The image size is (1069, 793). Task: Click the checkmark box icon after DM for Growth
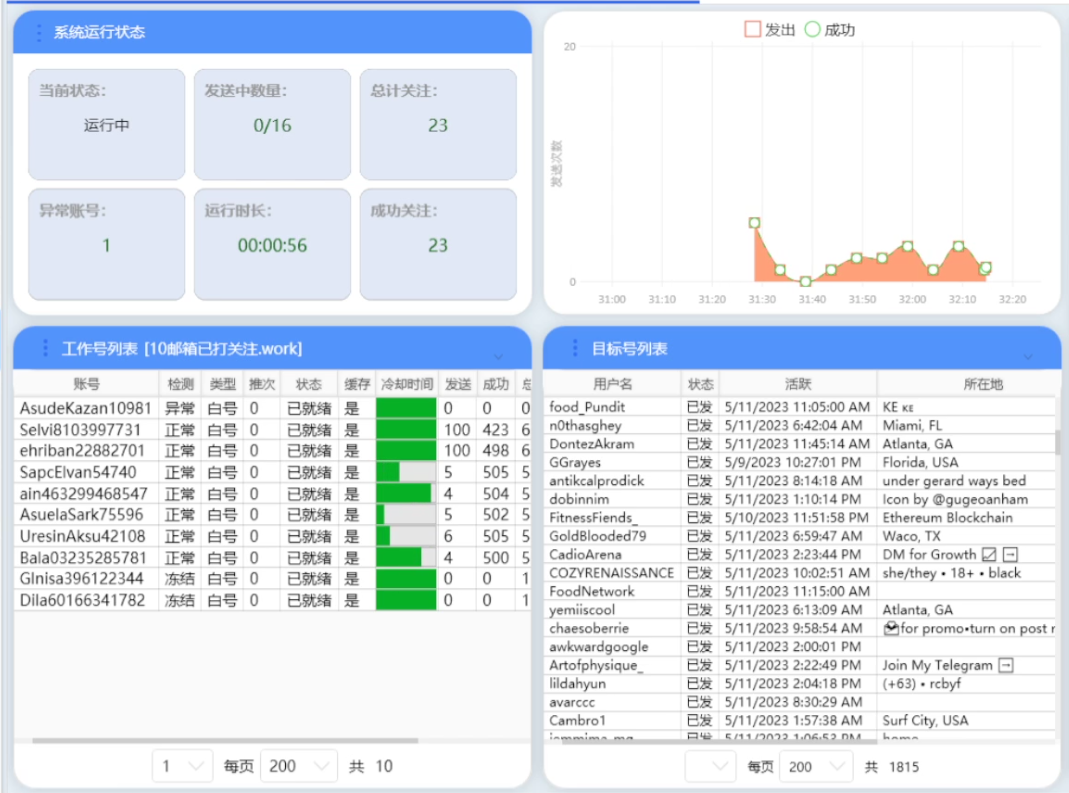[x=988, y=554]
